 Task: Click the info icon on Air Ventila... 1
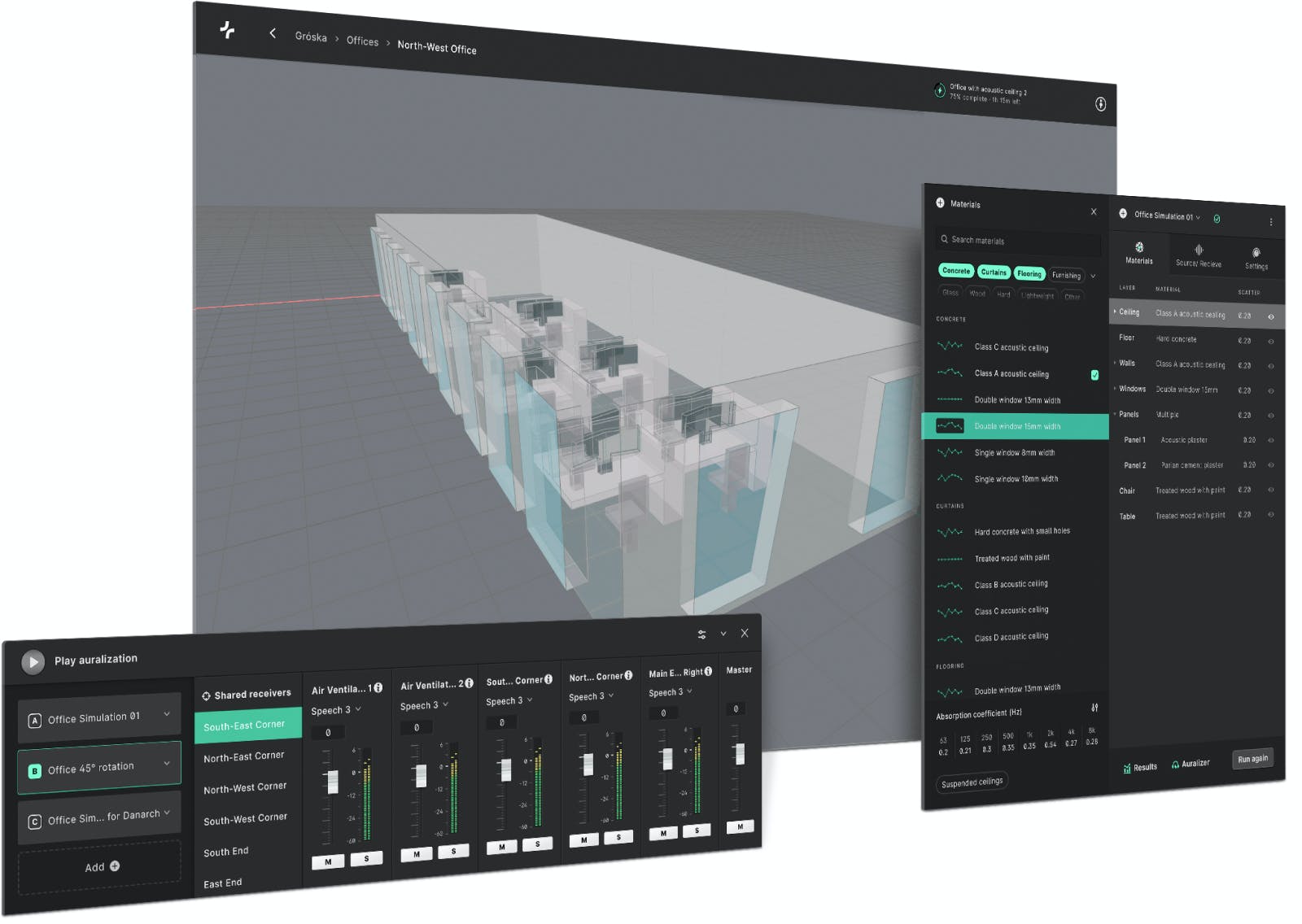point(378,688)
